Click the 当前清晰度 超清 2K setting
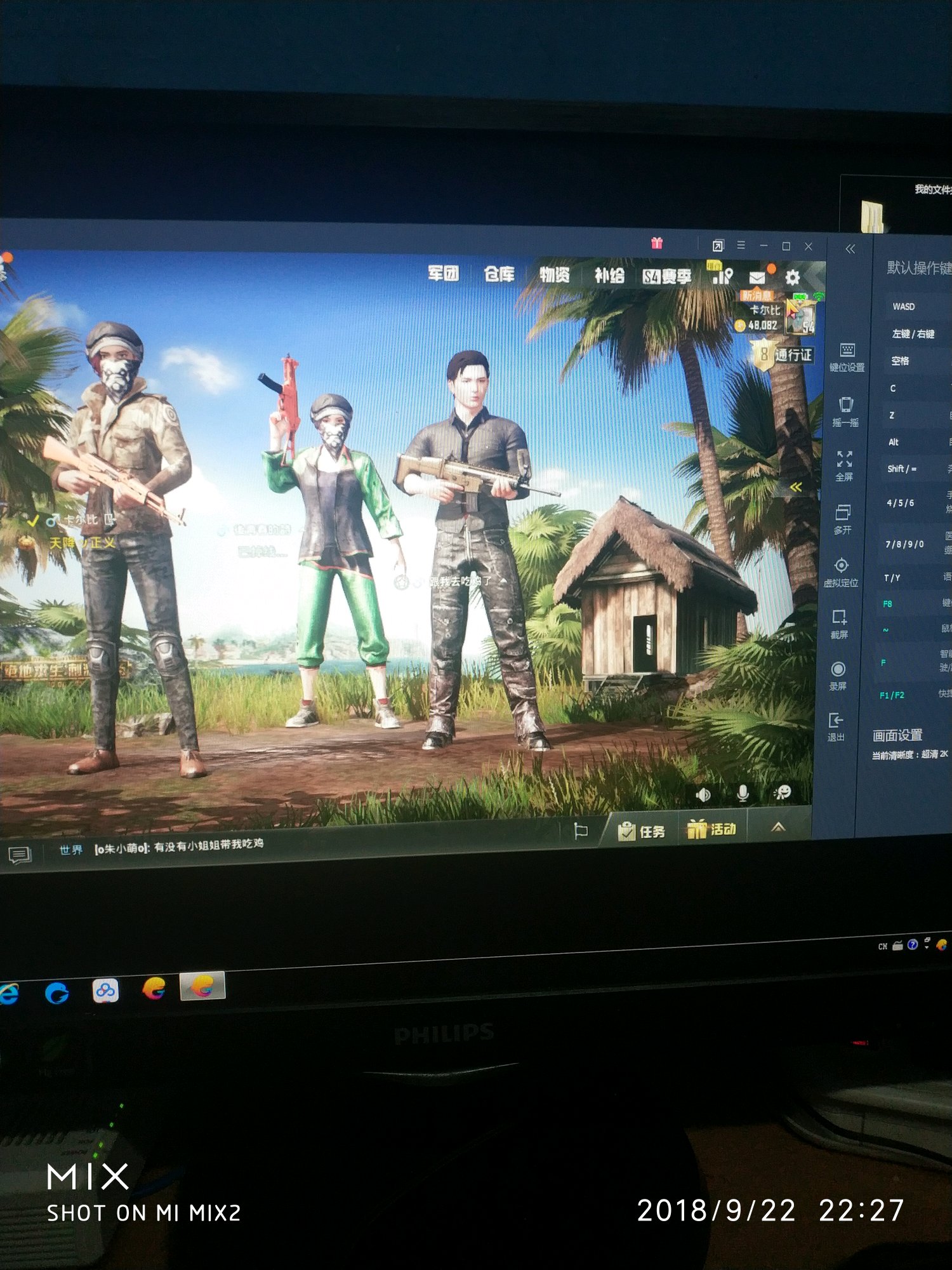This screenshot has width=952, height=1270. [909, 754]
